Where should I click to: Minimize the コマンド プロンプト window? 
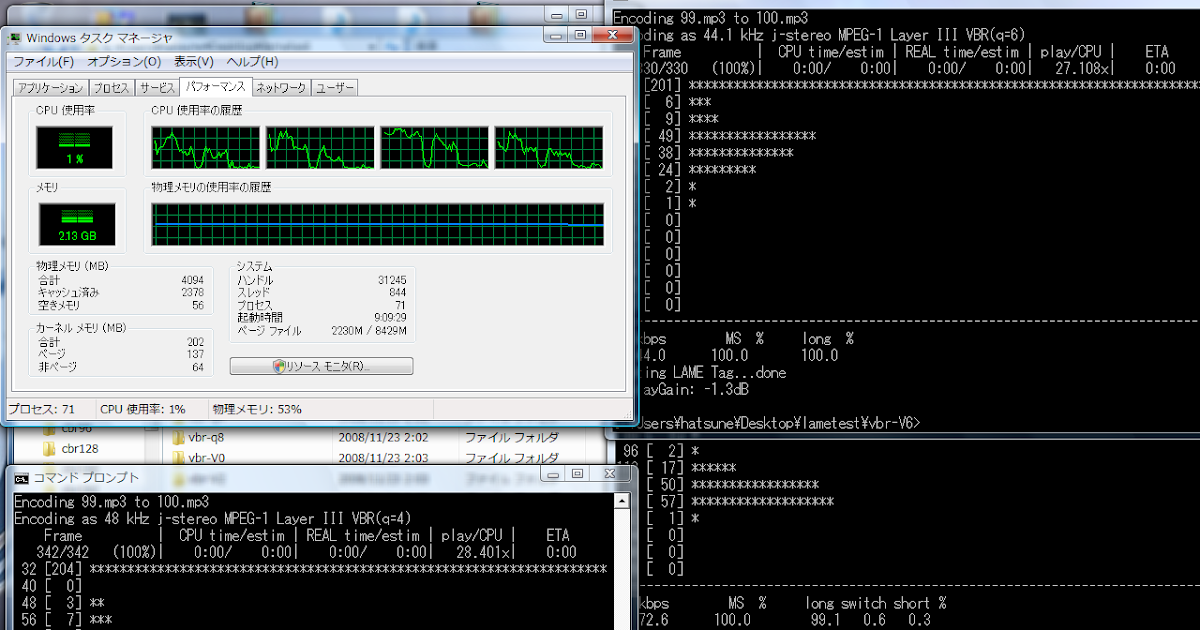(x=554, y=474)
